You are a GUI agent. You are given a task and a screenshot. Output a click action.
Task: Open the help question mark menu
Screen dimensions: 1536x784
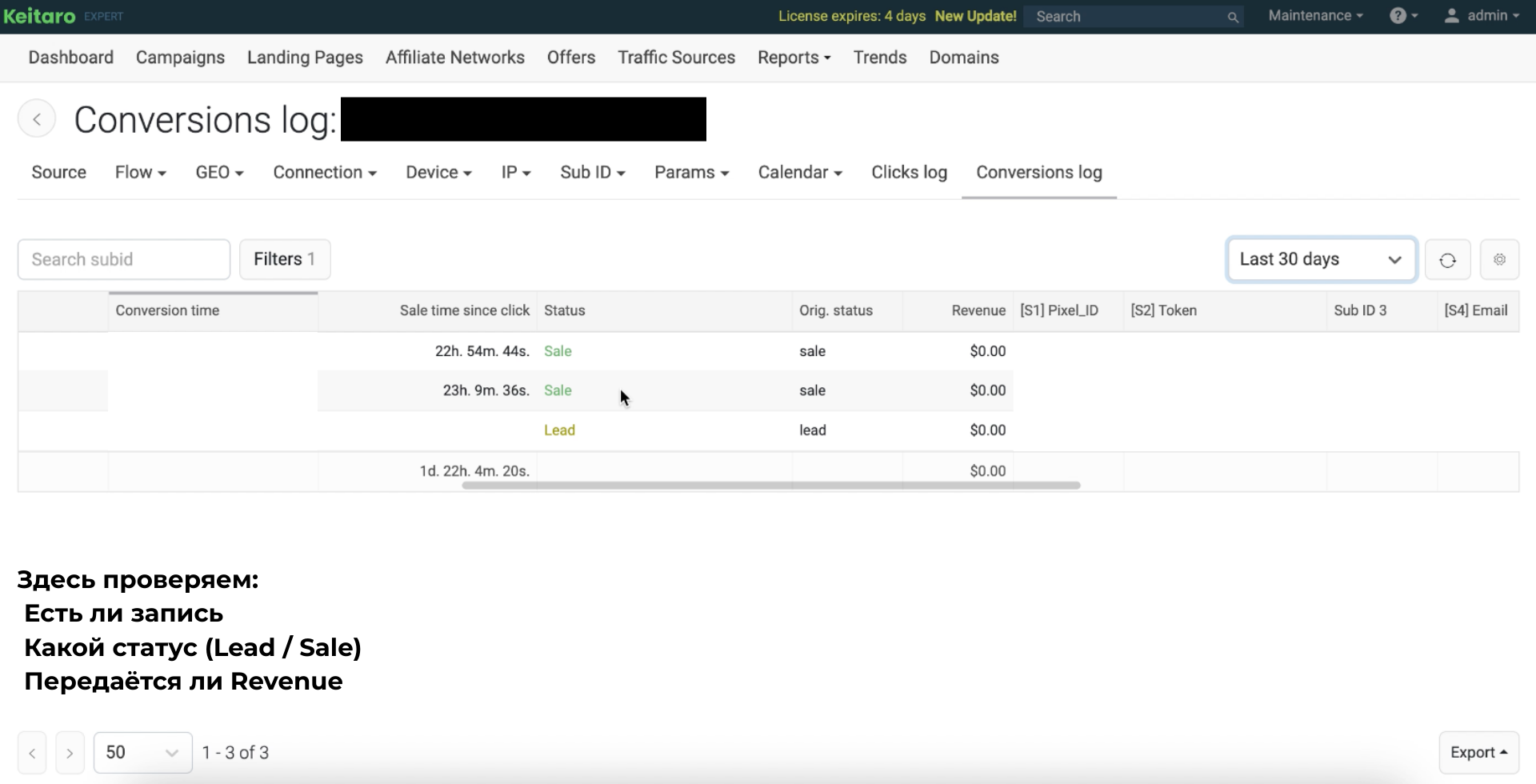tap(1403, 16)
